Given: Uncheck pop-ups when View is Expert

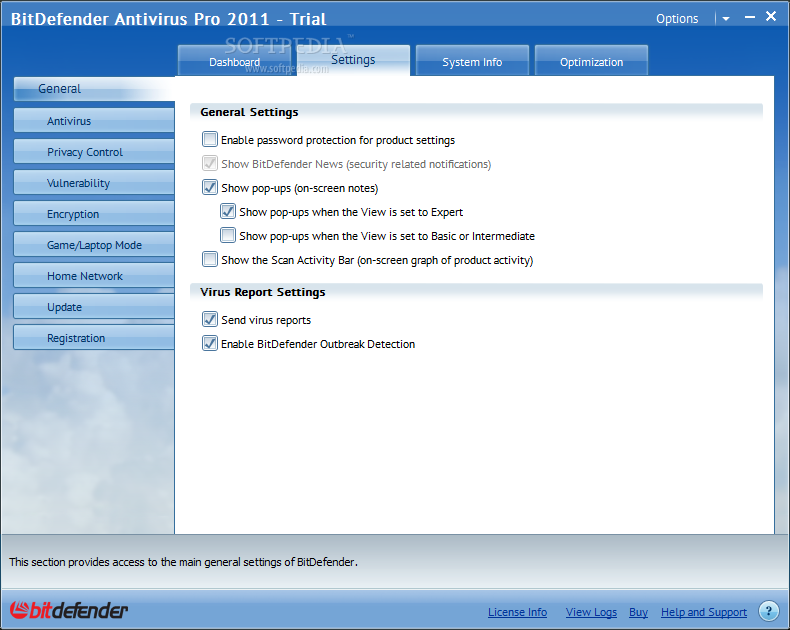Looking at the screenshot, I should click(x=228, y=211).
